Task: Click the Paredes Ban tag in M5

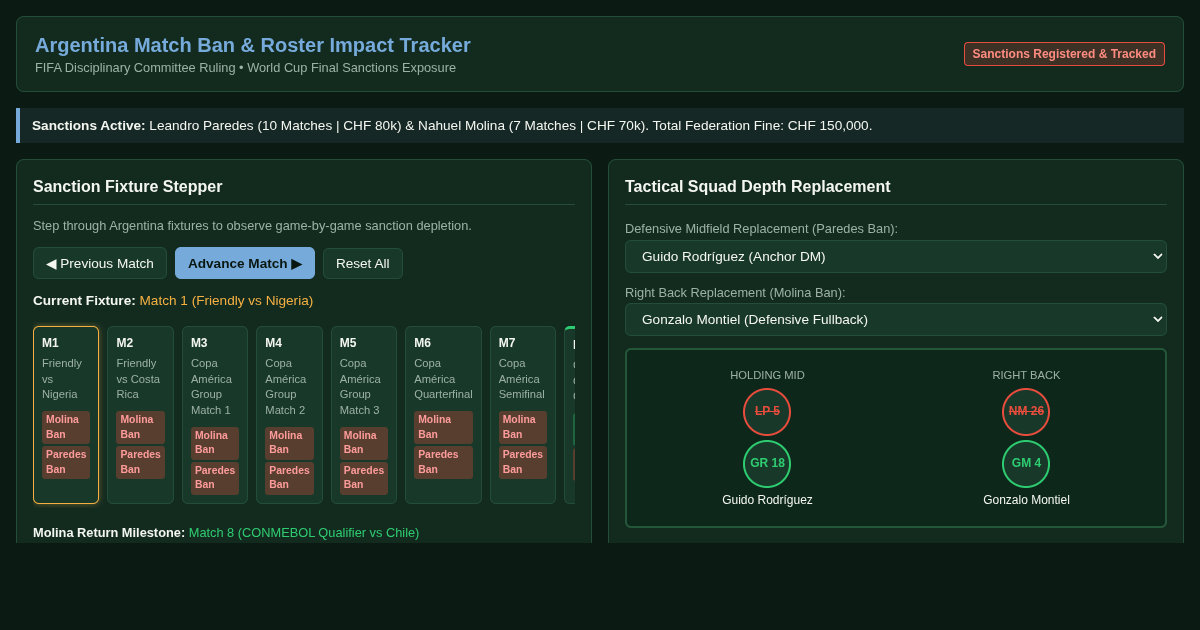Action: [x=364, y=478]
